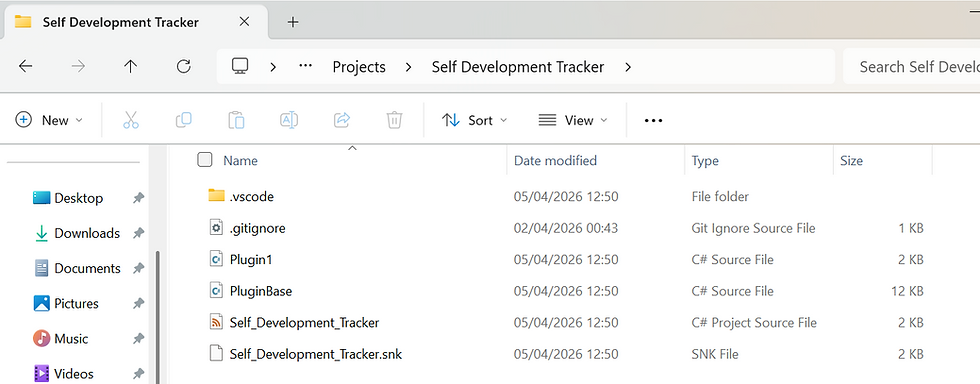Sort by the Date modified column header
The height and width of the screenshot is (384, 980).
point(555,161)
